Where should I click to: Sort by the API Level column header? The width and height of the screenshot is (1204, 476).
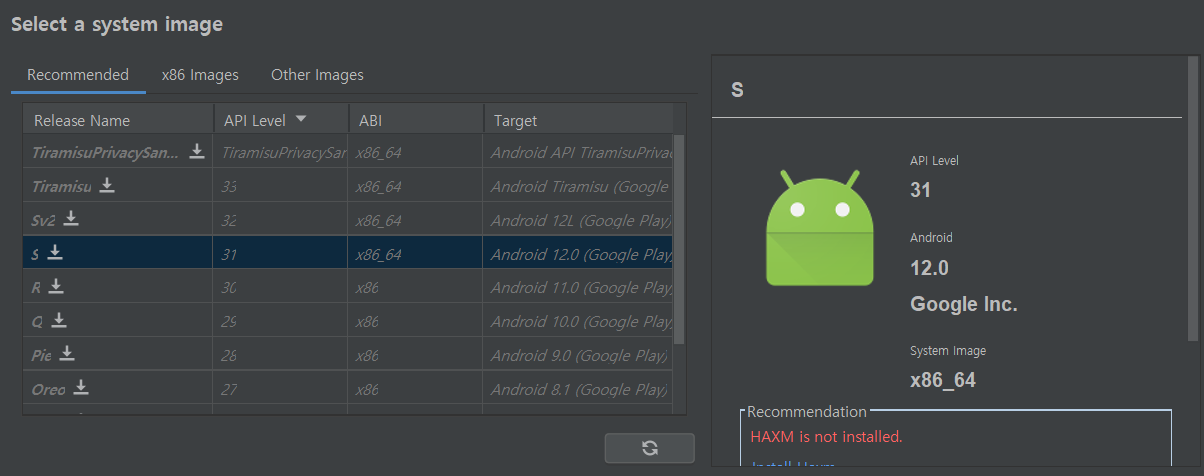pyautogui.click(x=281, y=120)
